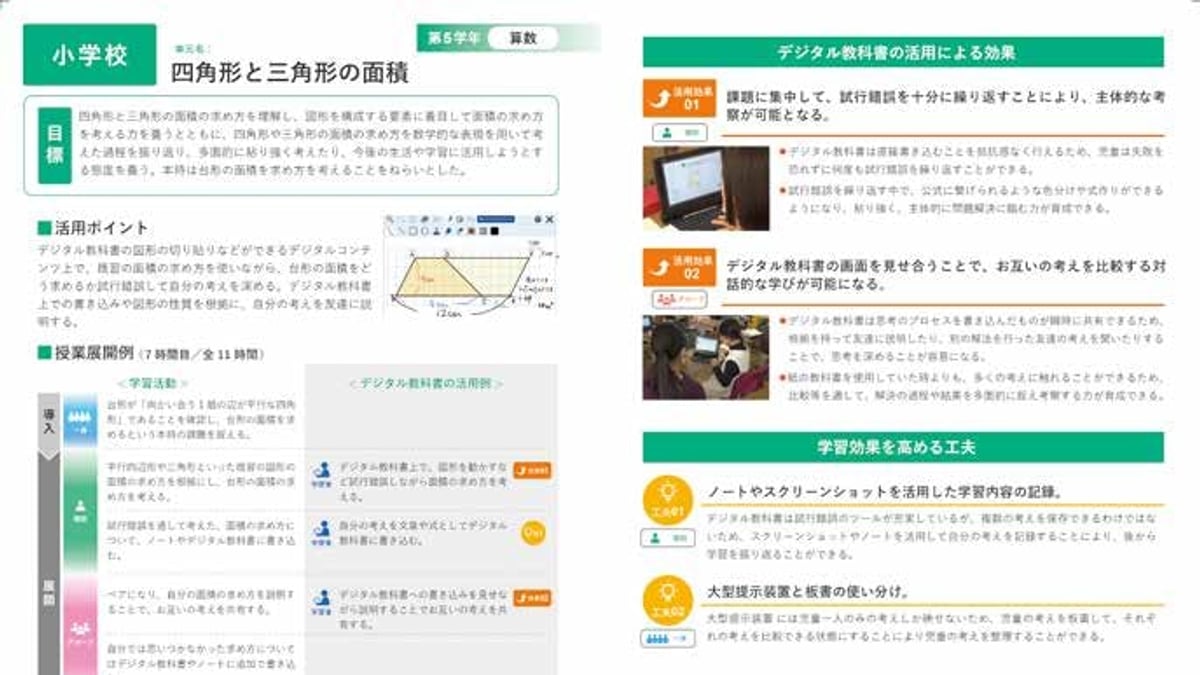1200x675 pixels.
Task: Select the 工夫02 lightbulb circle icon
Action: click(x=667, y=599)
